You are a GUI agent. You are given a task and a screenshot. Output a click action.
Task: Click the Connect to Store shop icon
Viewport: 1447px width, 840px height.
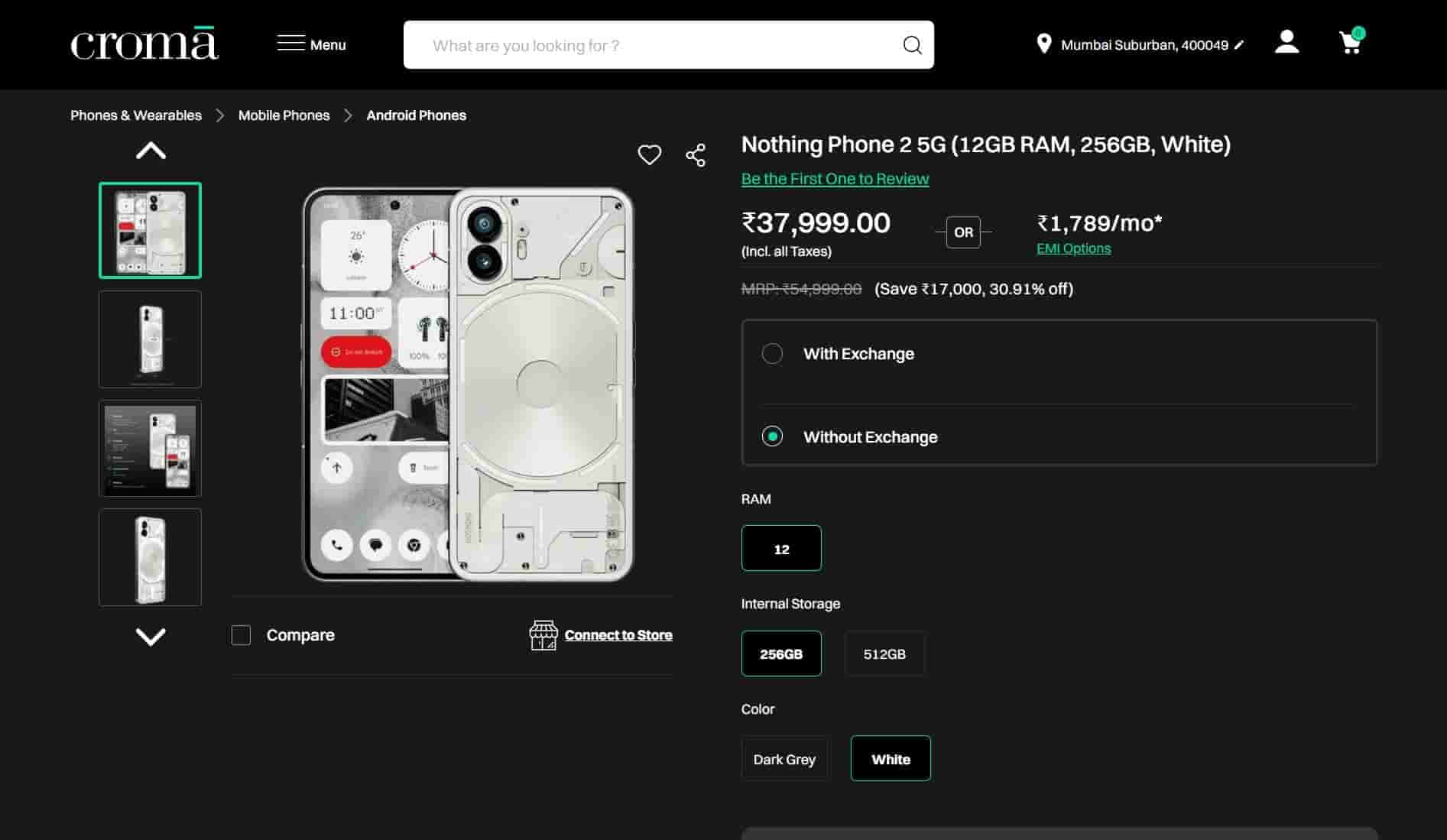point(543,635)
